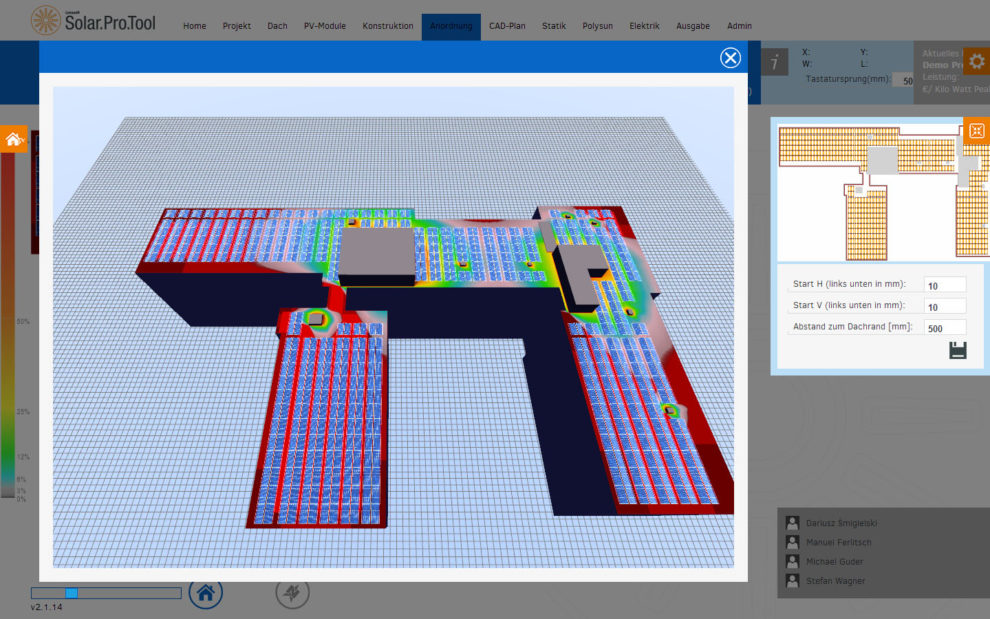Save layout settings with the floppy disk icon
This screenshot has width=990, height=619.
(x=957, y=351)
